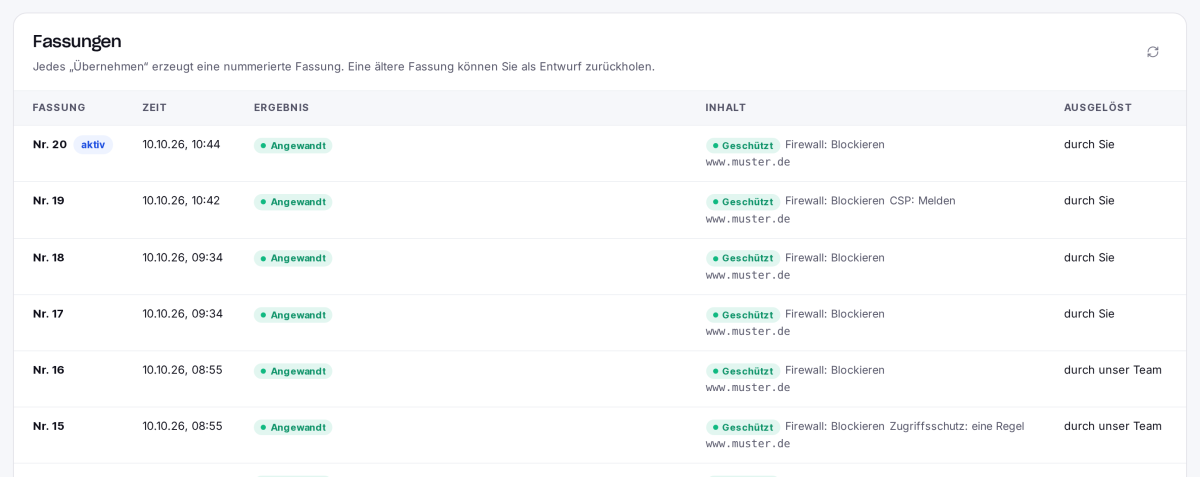Click the Ergebnis column header

coord(282,107)
